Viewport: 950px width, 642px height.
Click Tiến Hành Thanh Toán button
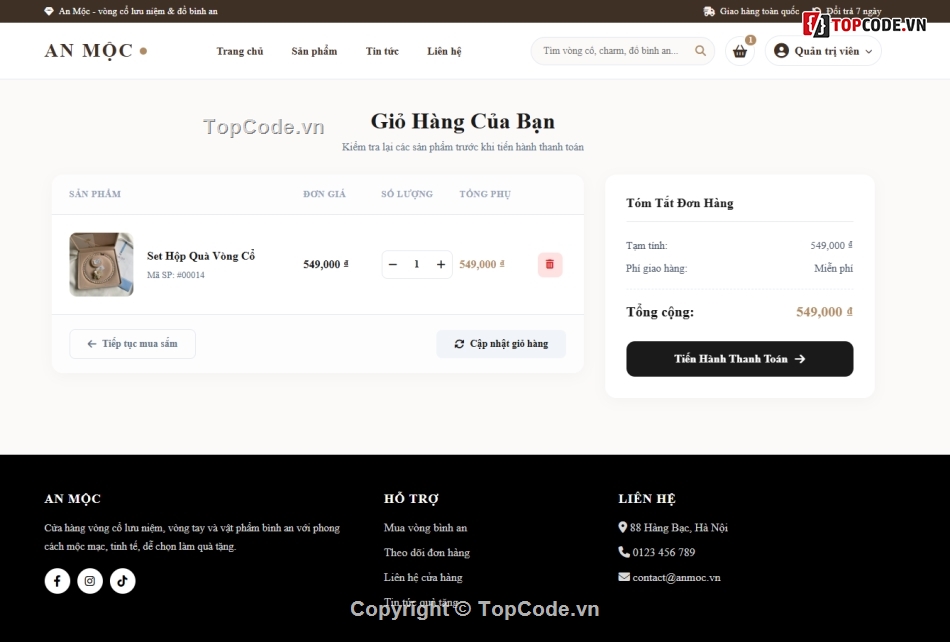[740, 359]
